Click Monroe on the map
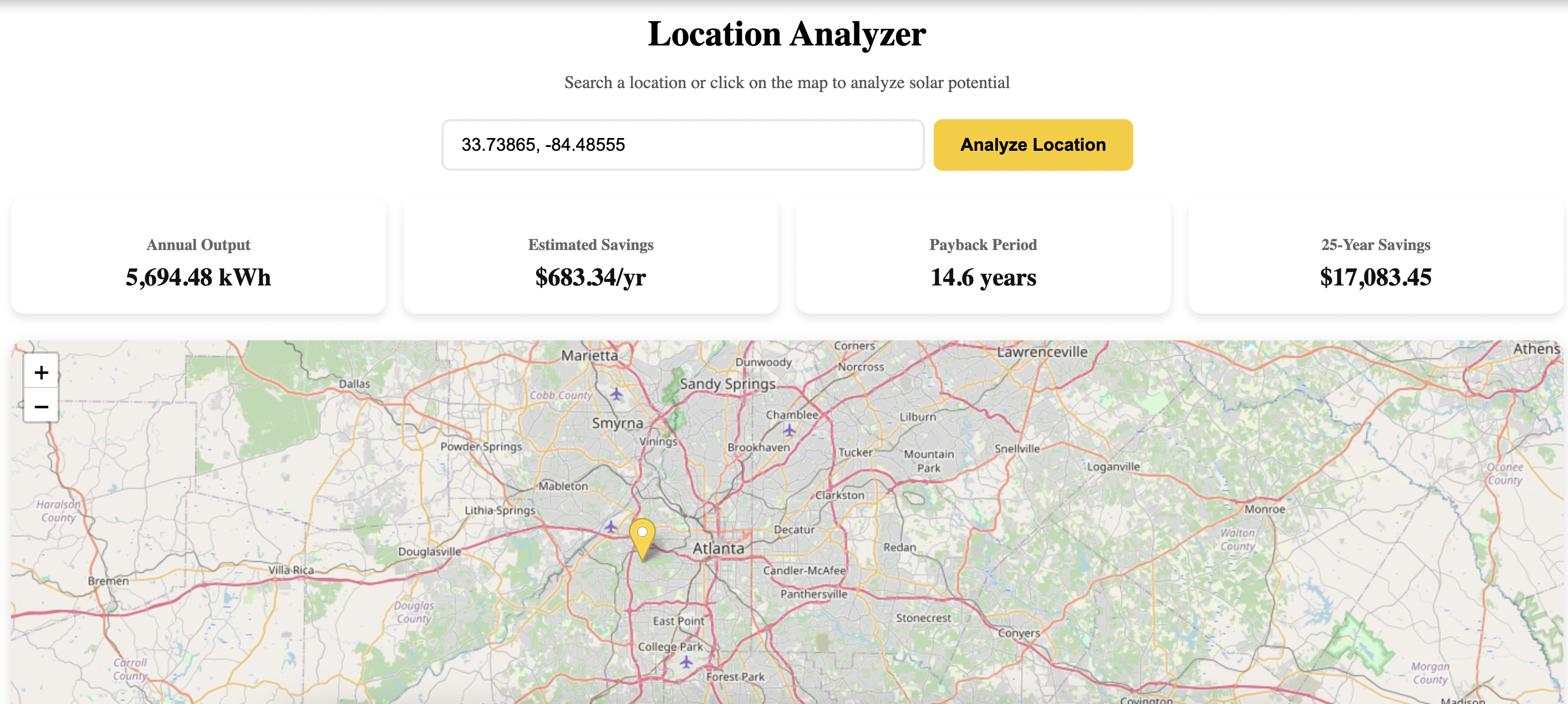The image size is (1568, 704). [1264, 509]
